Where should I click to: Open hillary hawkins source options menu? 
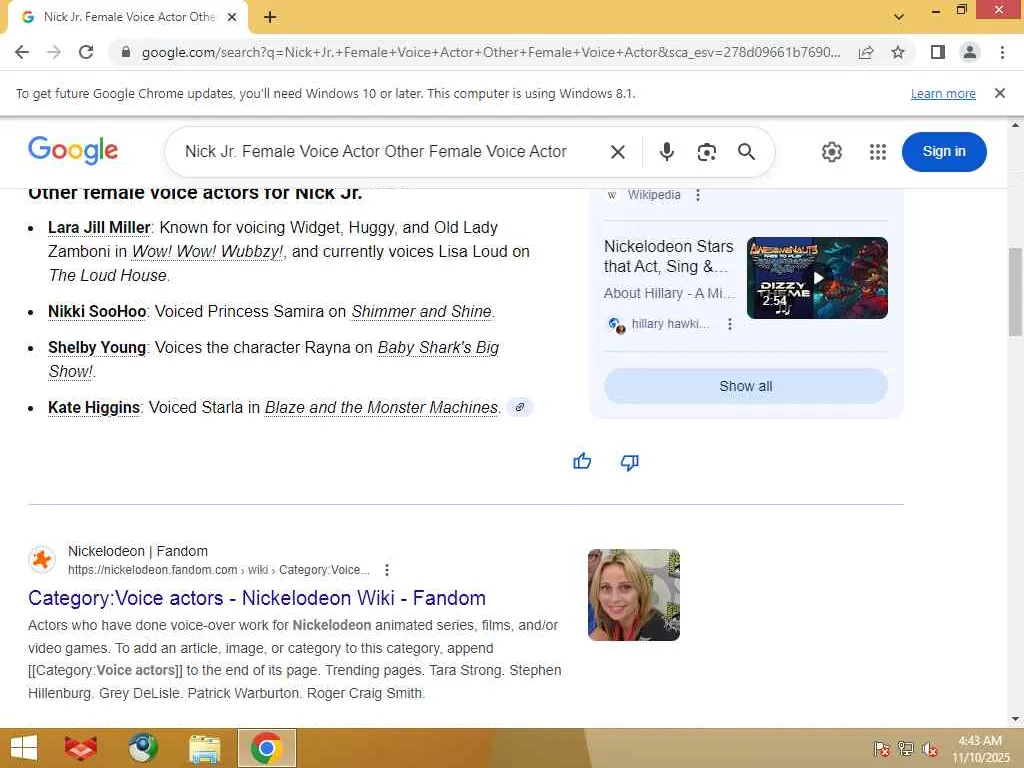coord(729,324)
